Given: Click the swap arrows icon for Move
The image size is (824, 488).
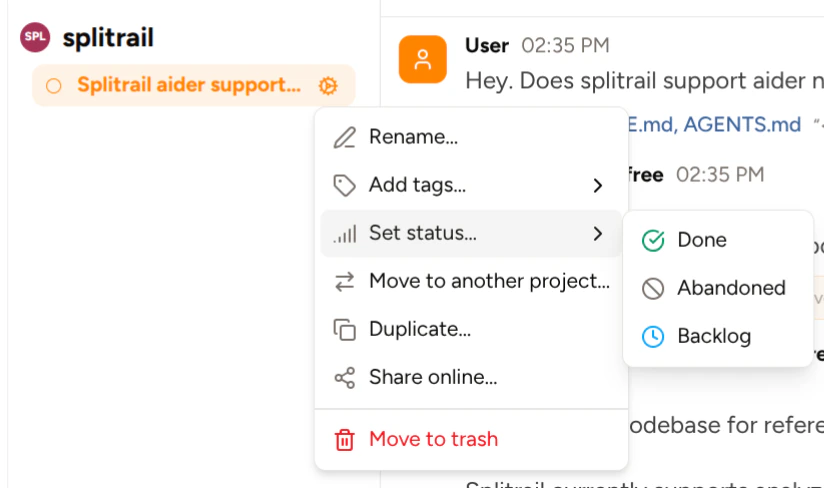Looking at the screenshot, I should (345, 282).
